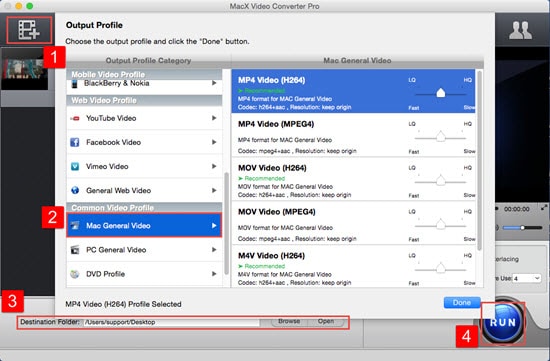
Task: Adjust quality slider for MOV Video (MPEG4)
Action: click(x=441, y=225)
